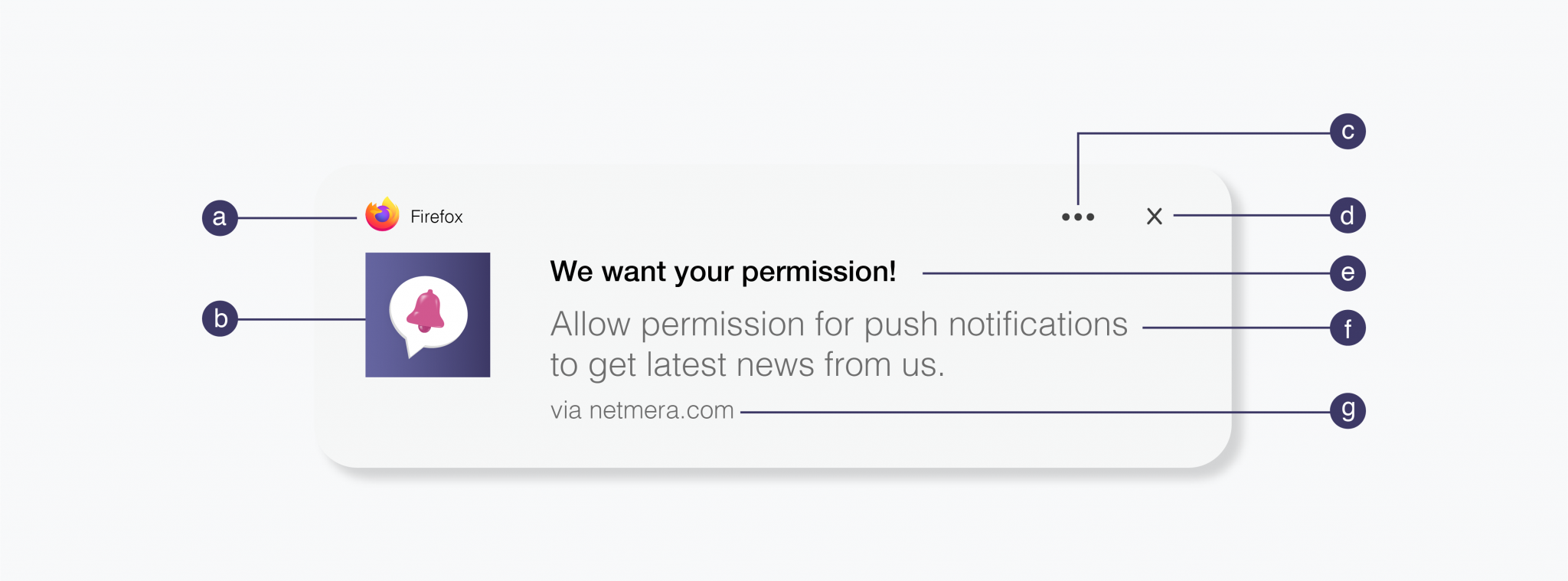Open the 'via netmera.com' source link

642,410
